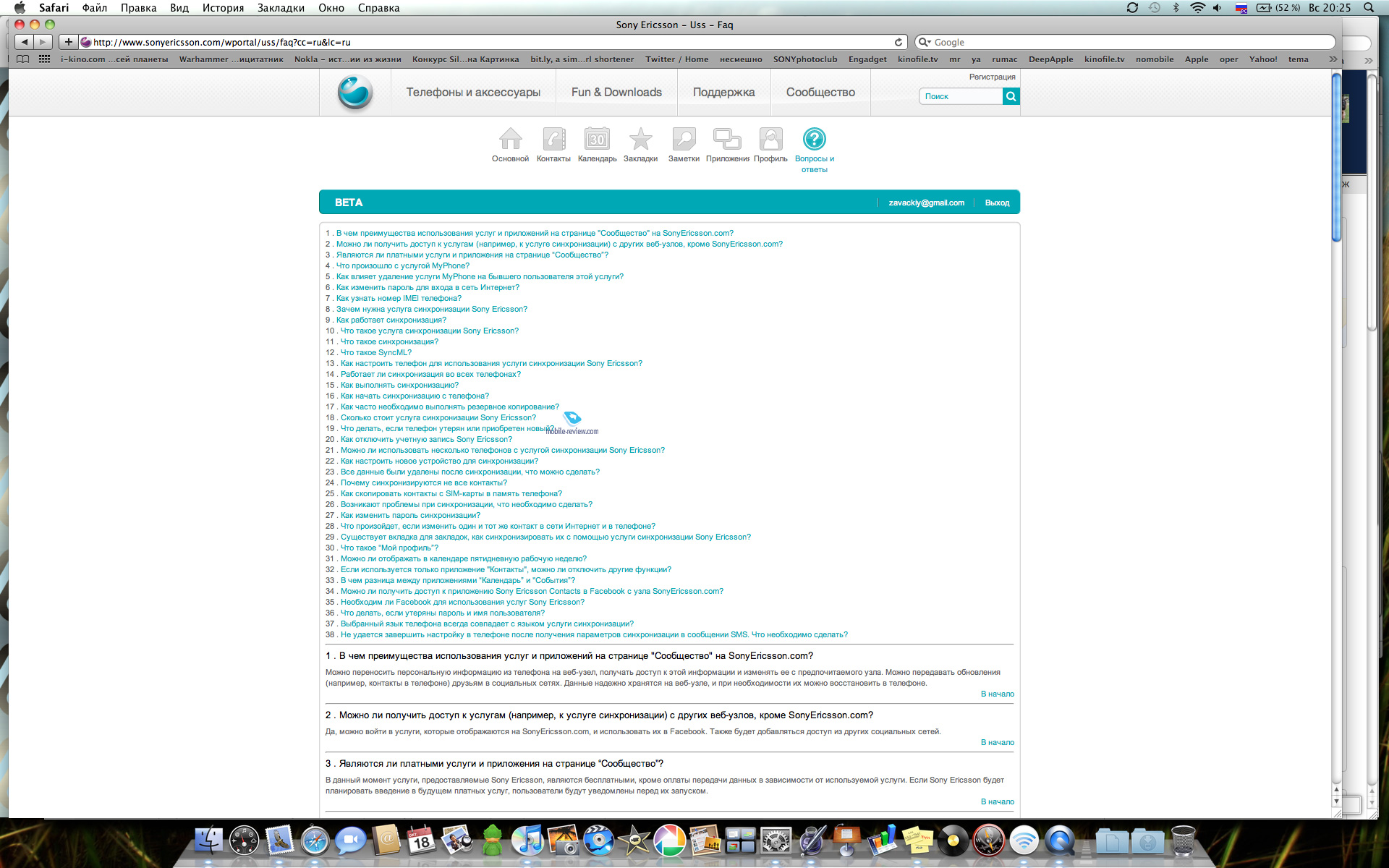The image size is (1389, 868).
Task: Click the Google search field
Action: (1125, 42)
